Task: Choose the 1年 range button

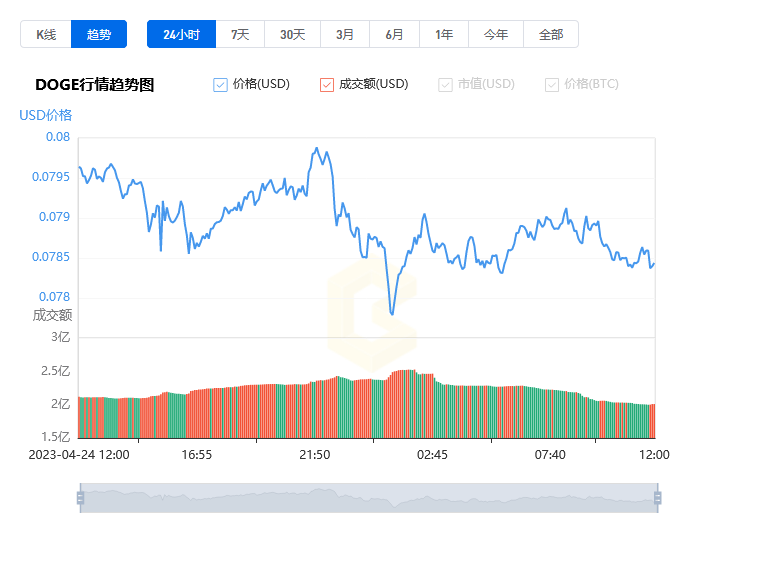Action: [x=444, y=34]
